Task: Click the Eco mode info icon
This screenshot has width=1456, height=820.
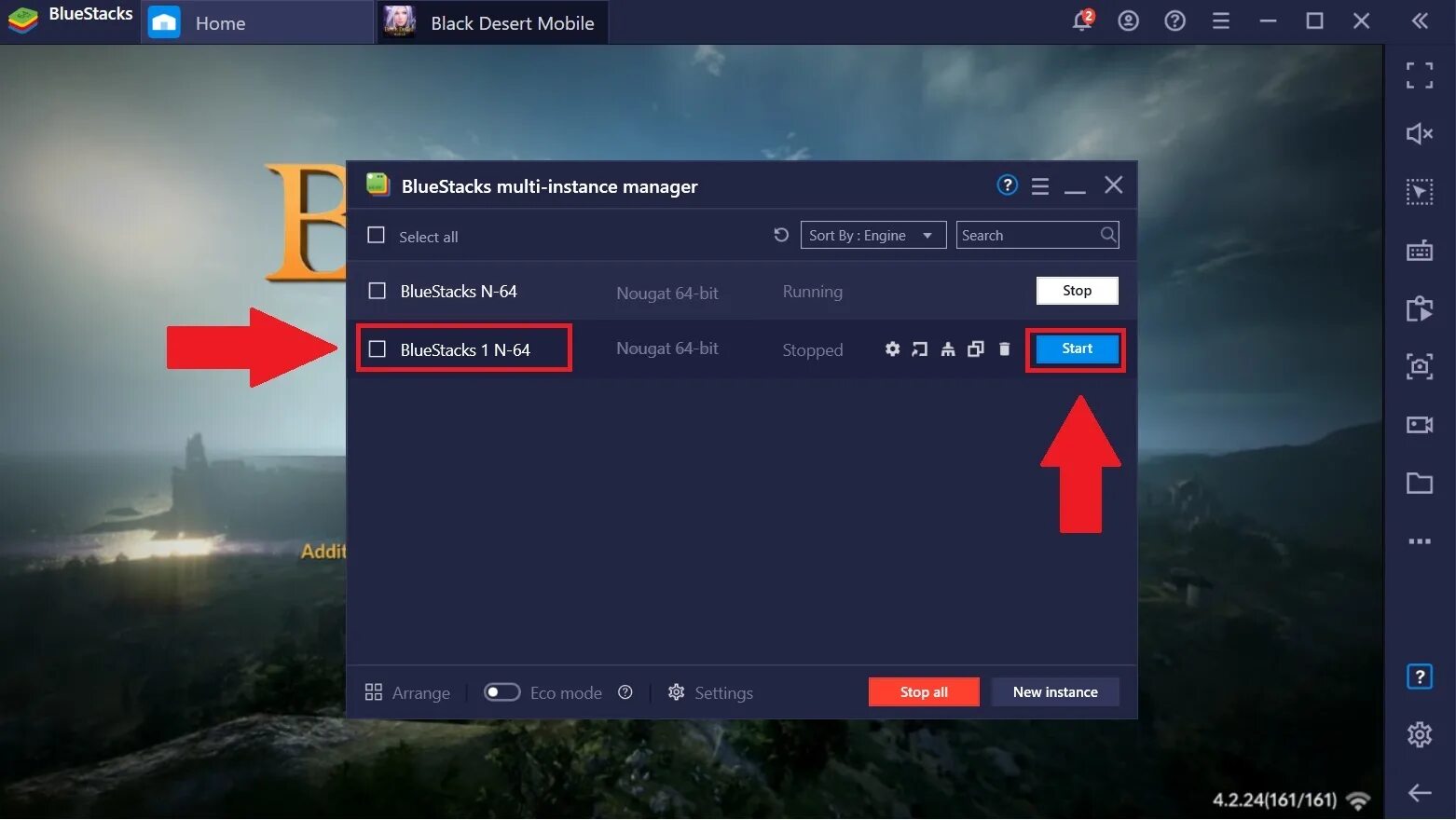Action: click(625, 692)
